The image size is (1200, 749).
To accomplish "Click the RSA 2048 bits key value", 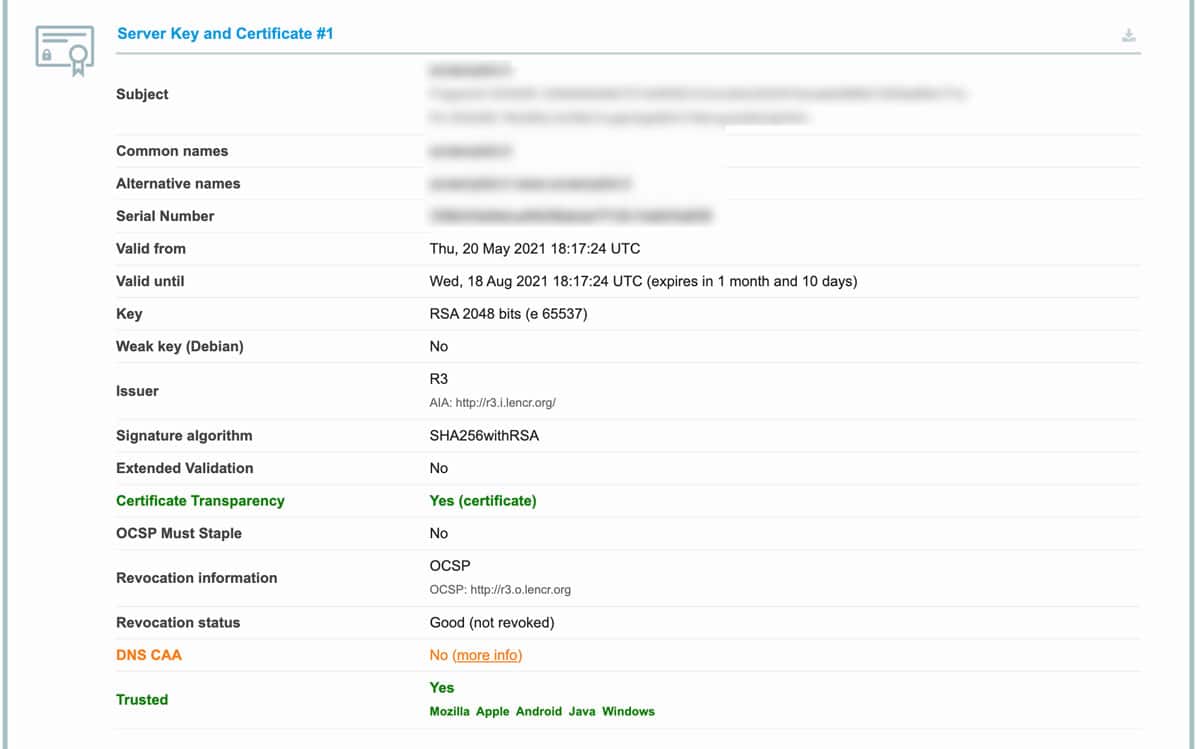I will click(x=508, y=314).
